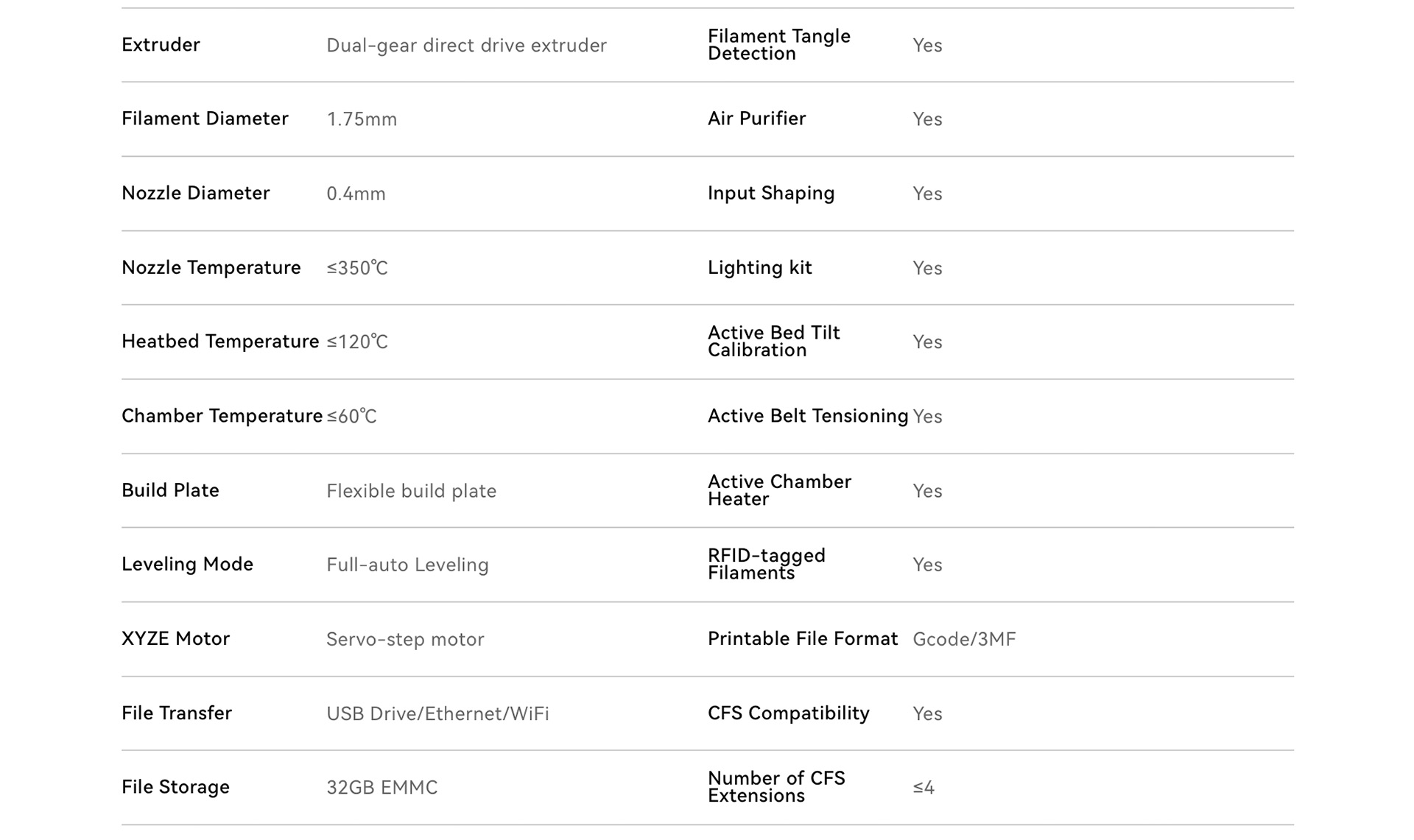Click the Servo-step motor value
This screenshot has height=840, width=1414.
tap(405, 639)
